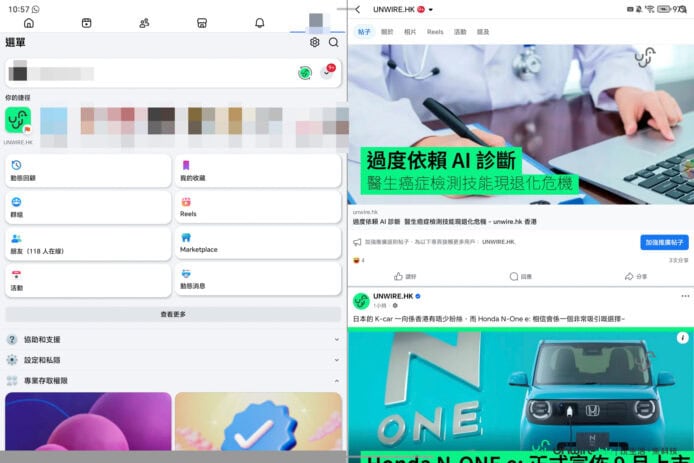The image size is (694, 463).
Task: Expand 設定和私隱 section
Action: tap(335, 360)
